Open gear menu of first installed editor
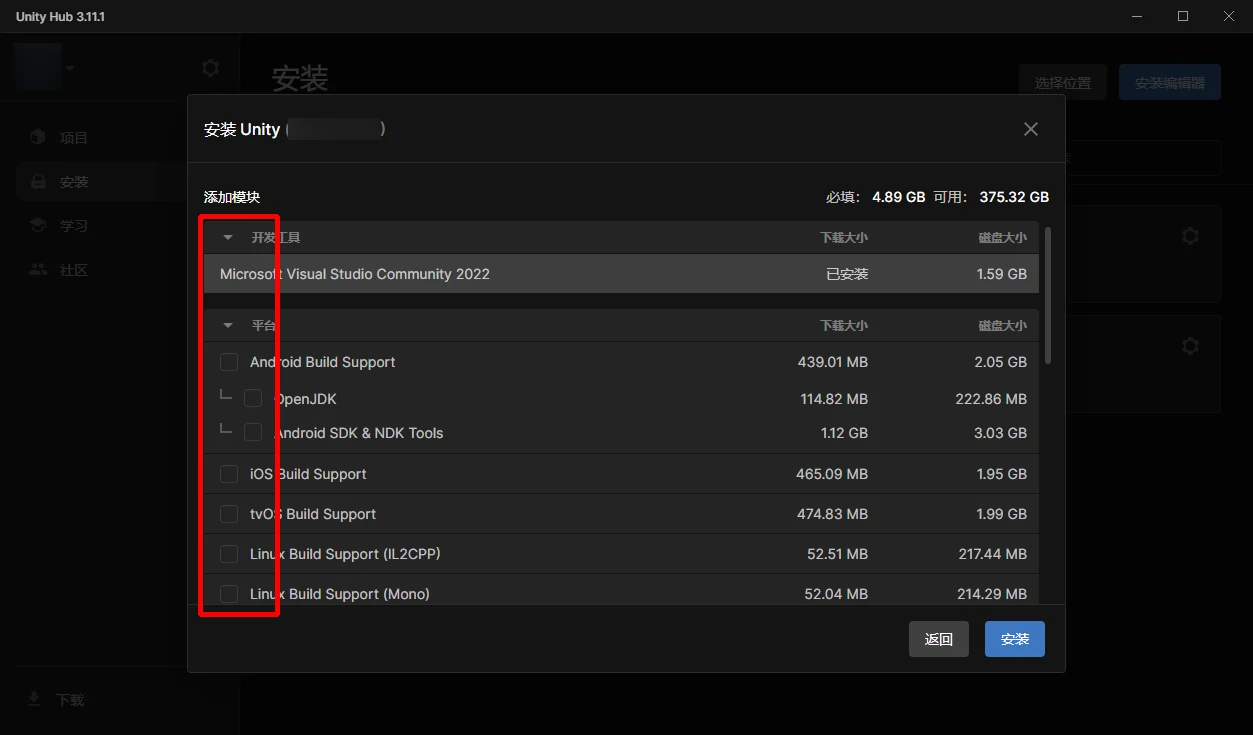This screenshot has height=735, width=1253. click(1190, 236)
